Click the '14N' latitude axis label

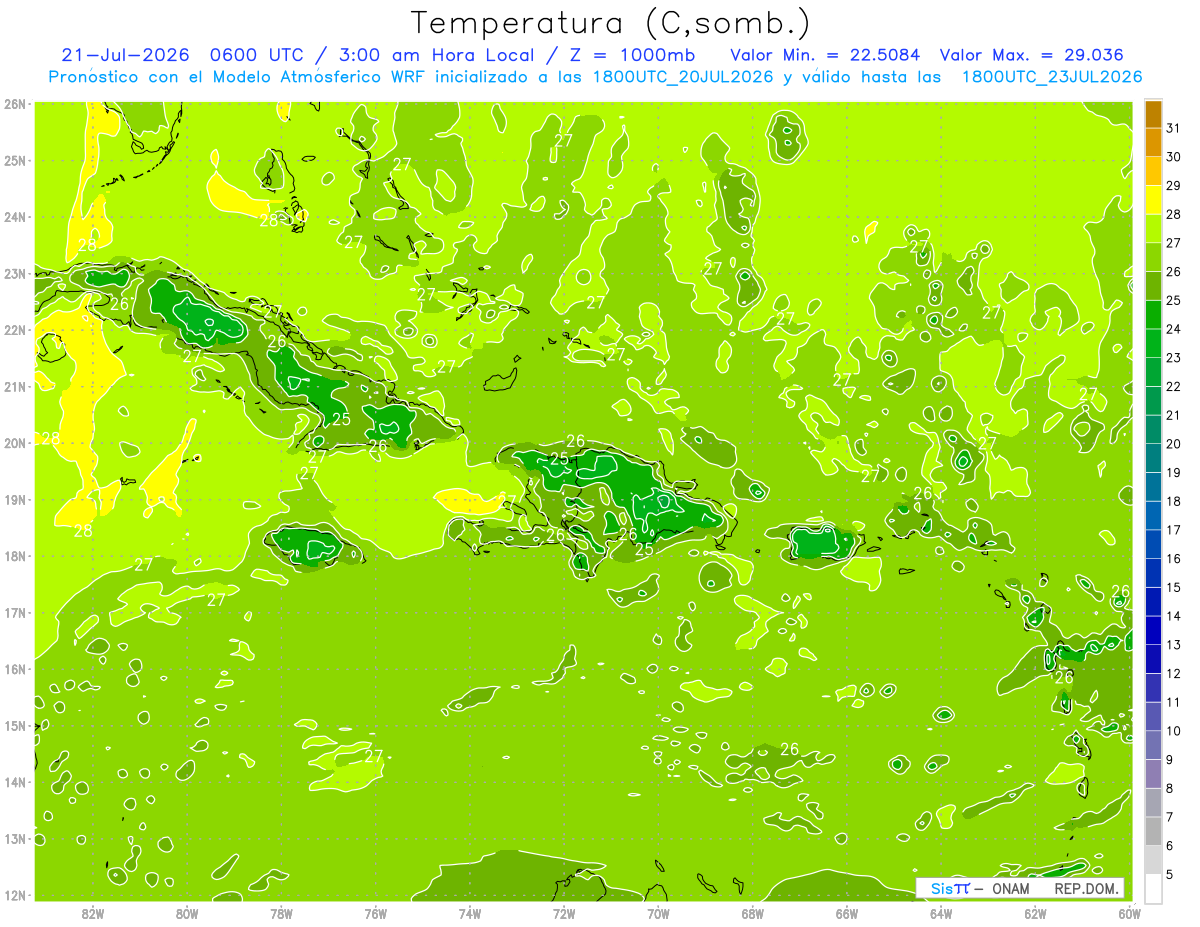[15, 782]
